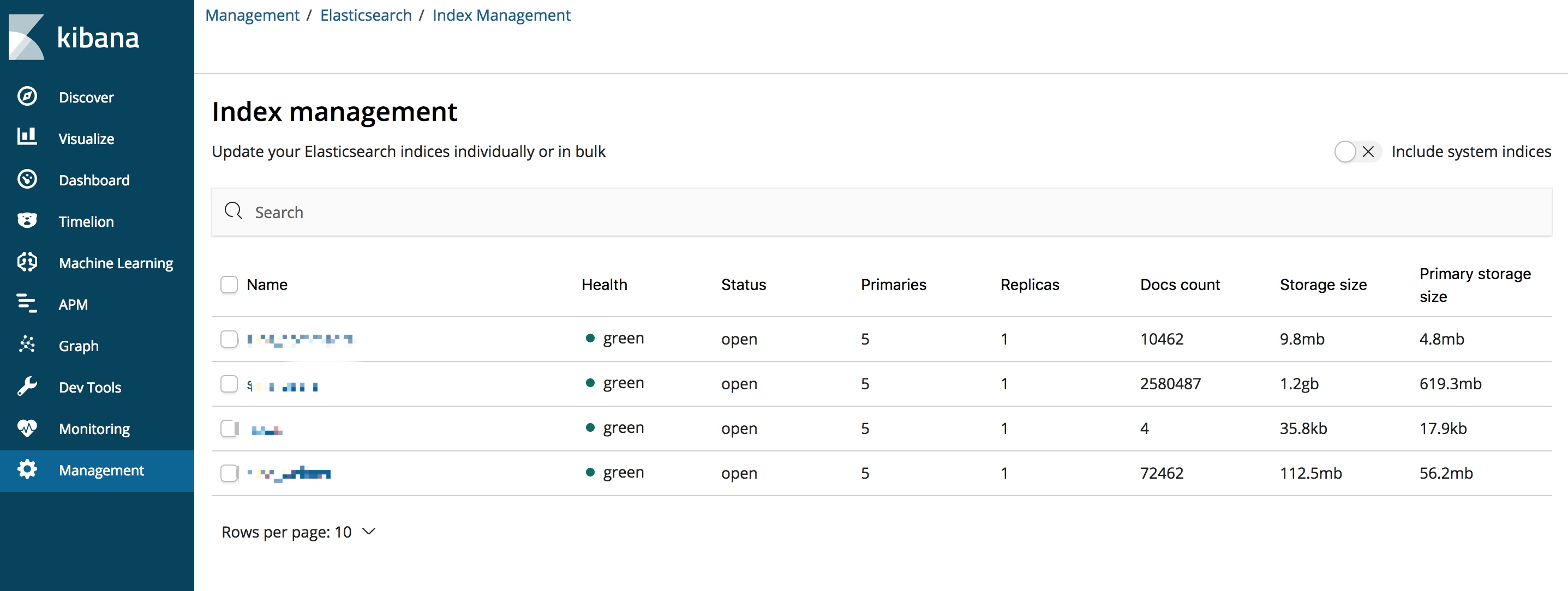Click the green health dot in the 35.8kb row

tap(590, 427)
